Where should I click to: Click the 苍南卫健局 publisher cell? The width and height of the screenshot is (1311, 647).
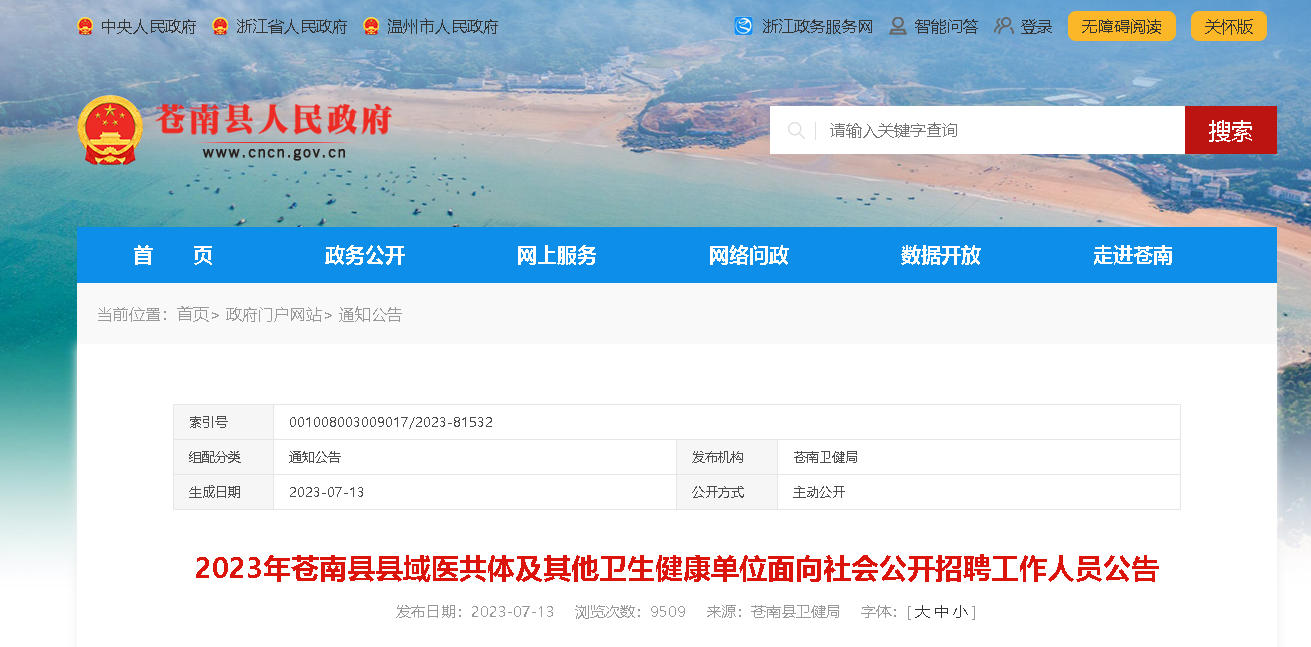click(979, 457)
